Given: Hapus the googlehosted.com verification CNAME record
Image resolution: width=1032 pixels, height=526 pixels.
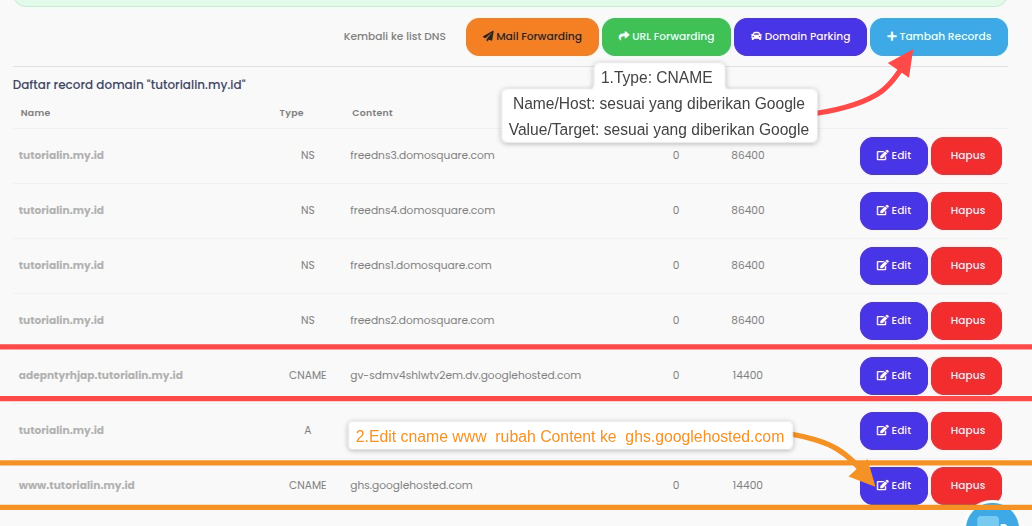Looking at the screenshot, I should click(966, 376).
